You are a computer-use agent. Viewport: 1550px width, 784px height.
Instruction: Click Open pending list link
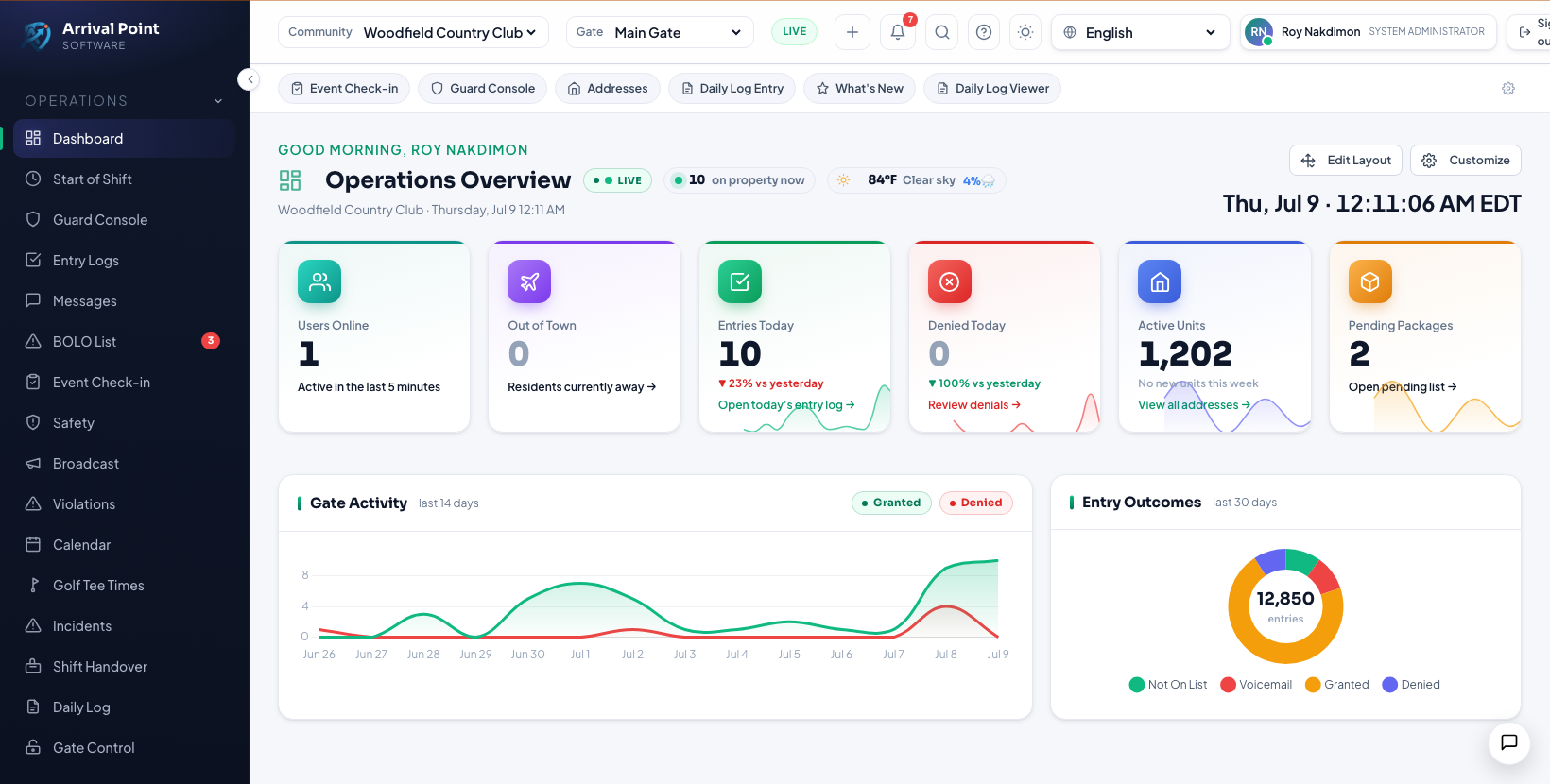pyautogui.click(x=1403, y=387)
